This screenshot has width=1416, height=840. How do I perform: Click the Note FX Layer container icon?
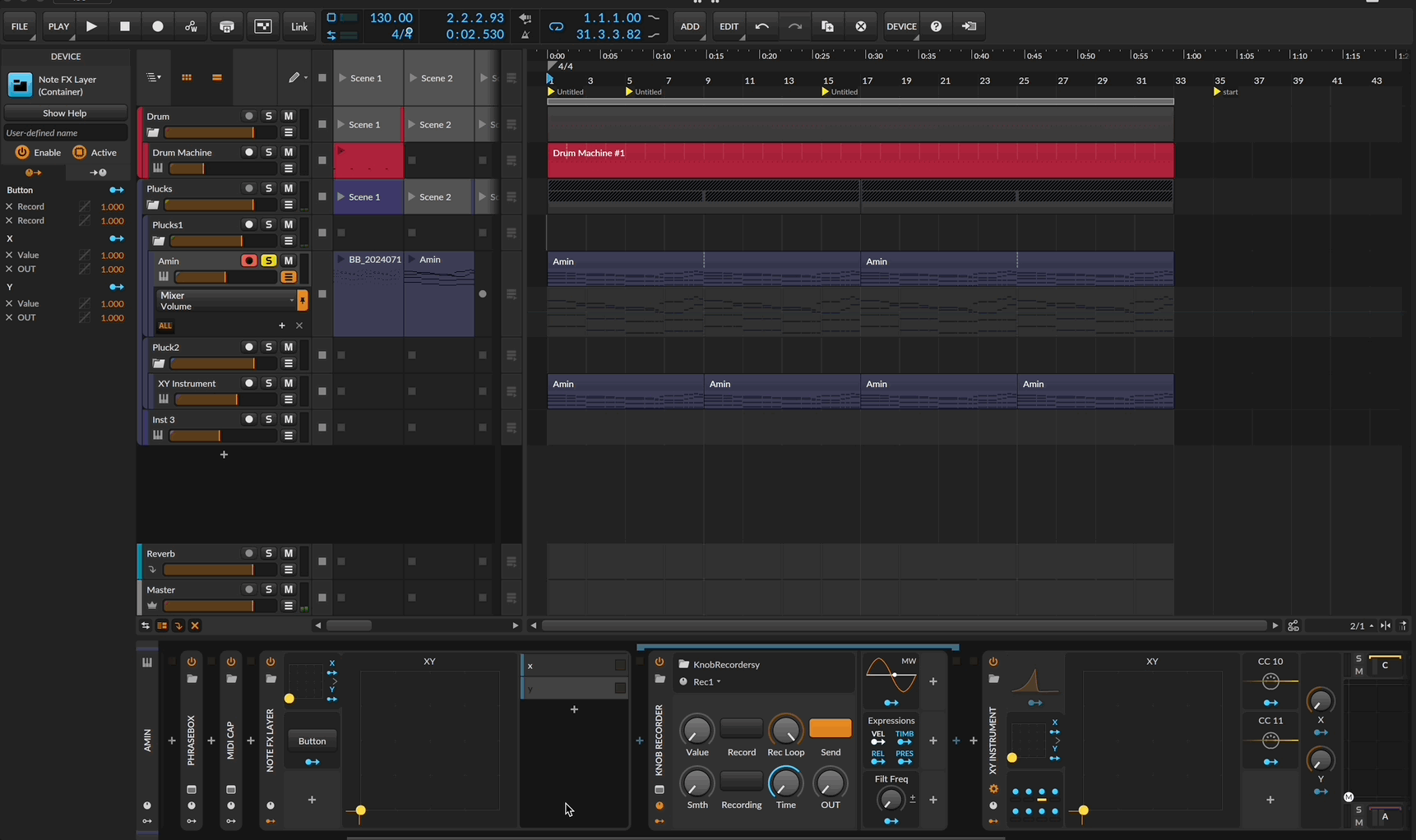coord(20,85)
